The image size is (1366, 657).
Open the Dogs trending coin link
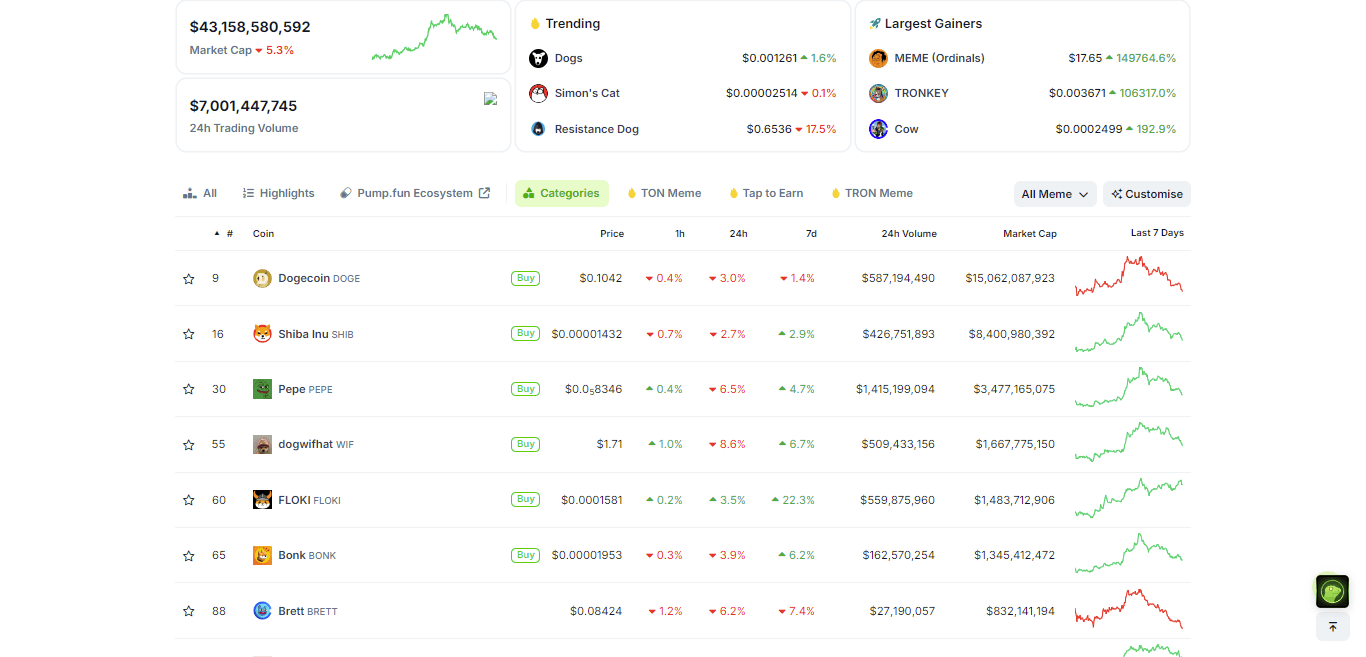569,58
